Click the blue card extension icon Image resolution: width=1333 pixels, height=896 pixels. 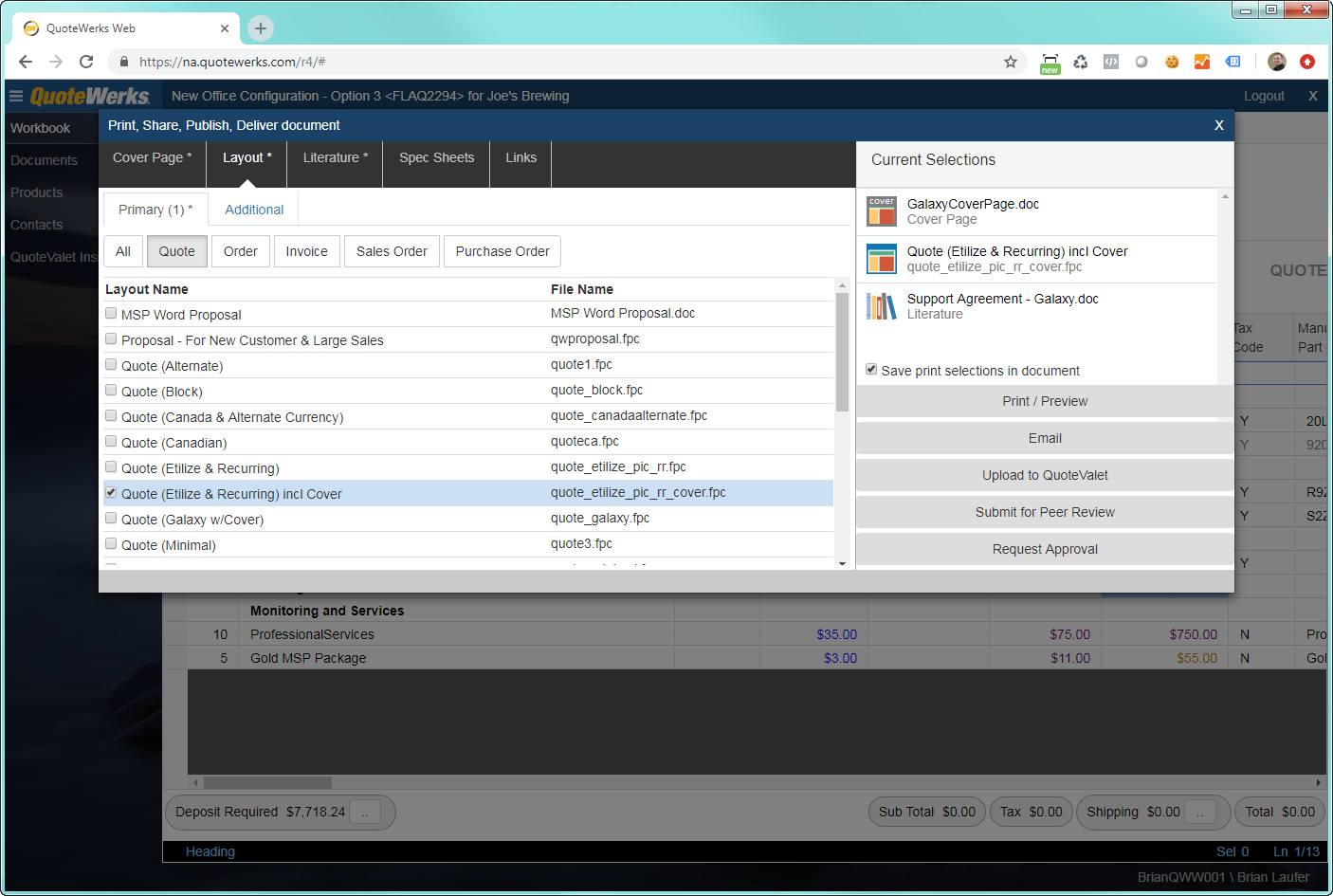1233,62
